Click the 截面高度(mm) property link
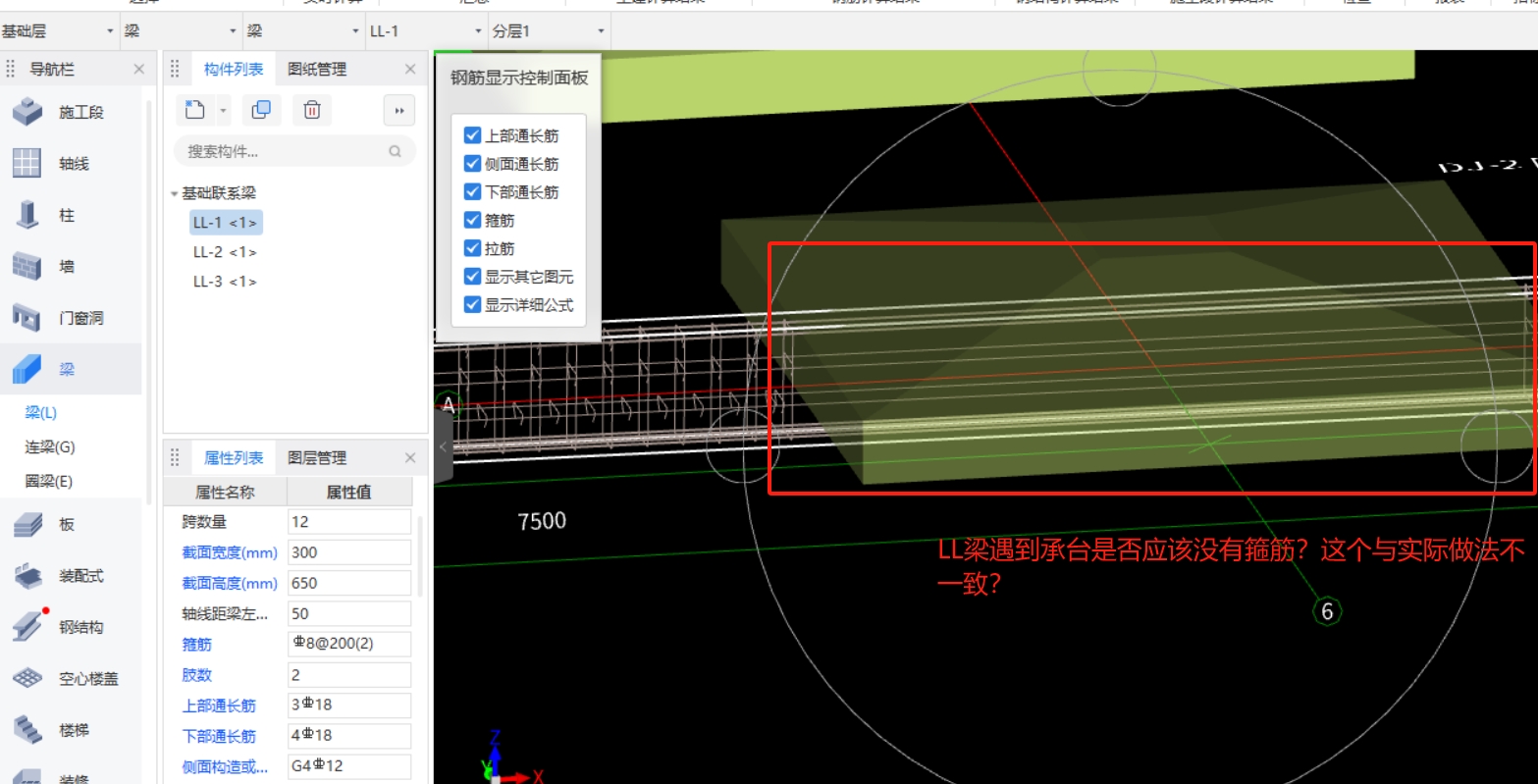The image size is (1538, 784). click(x=230, y=583)
